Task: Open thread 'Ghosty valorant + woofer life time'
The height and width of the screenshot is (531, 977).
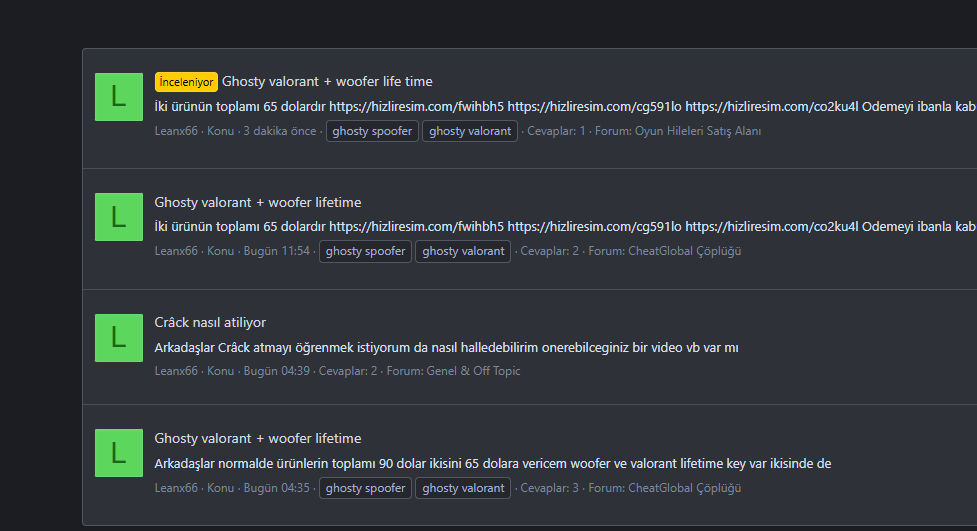Action: 327,82
